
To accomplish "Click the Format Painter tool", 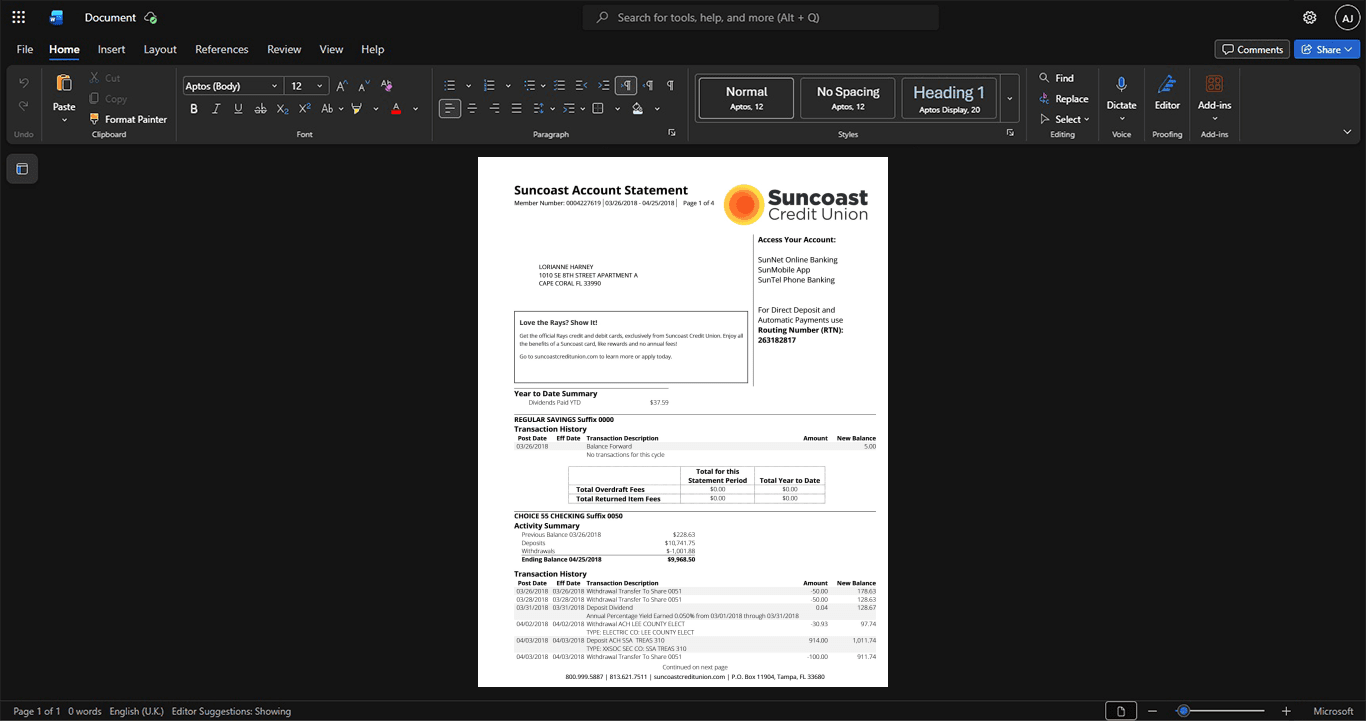I will tap(126, 119).
